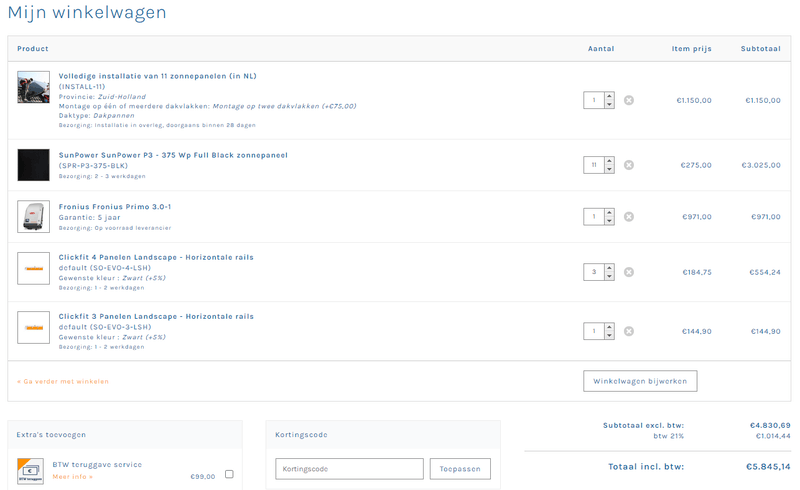Decrease quantity of Clickfit 3 Panelen
This screenshot has width=800, height=490.
point(609,335)
